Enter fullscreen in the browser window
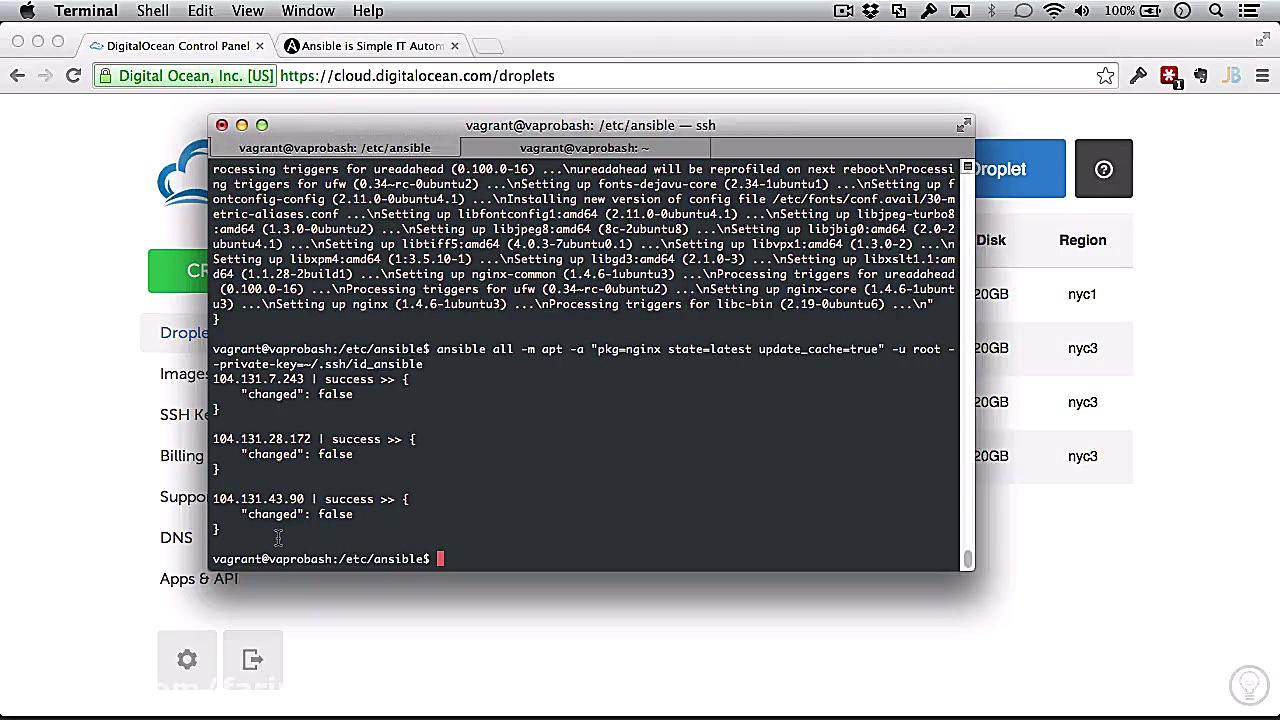The height and width of the screenshot is (720, 1280). coord(1262,40)
